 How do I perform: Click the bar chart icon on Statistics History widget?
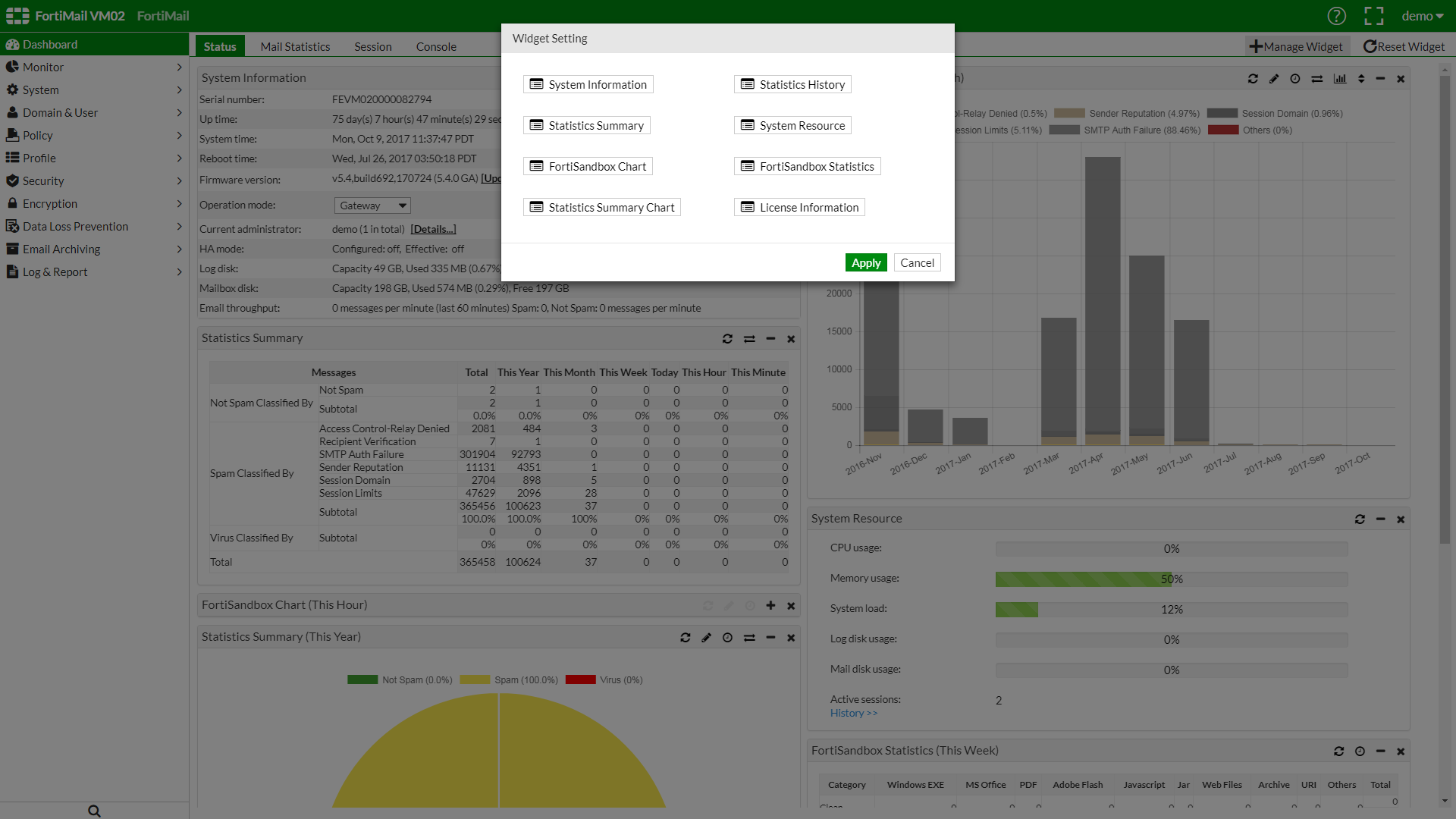click(x=1340, y=79)
